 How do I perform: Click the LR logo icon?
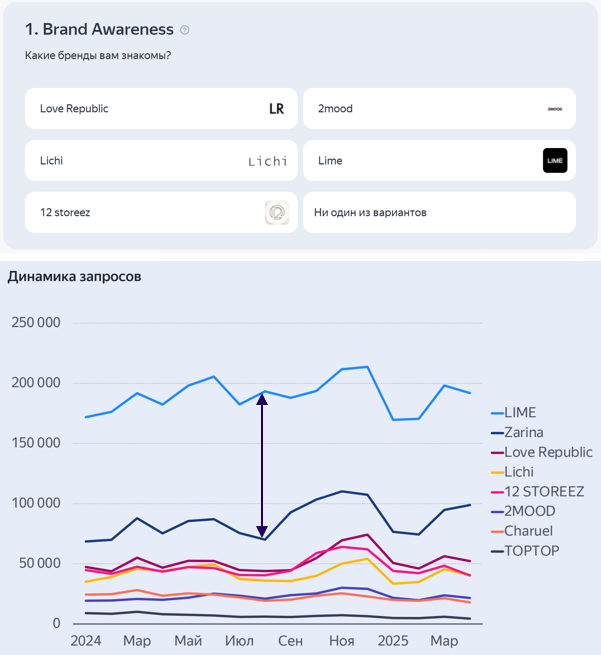pos(276,109)
